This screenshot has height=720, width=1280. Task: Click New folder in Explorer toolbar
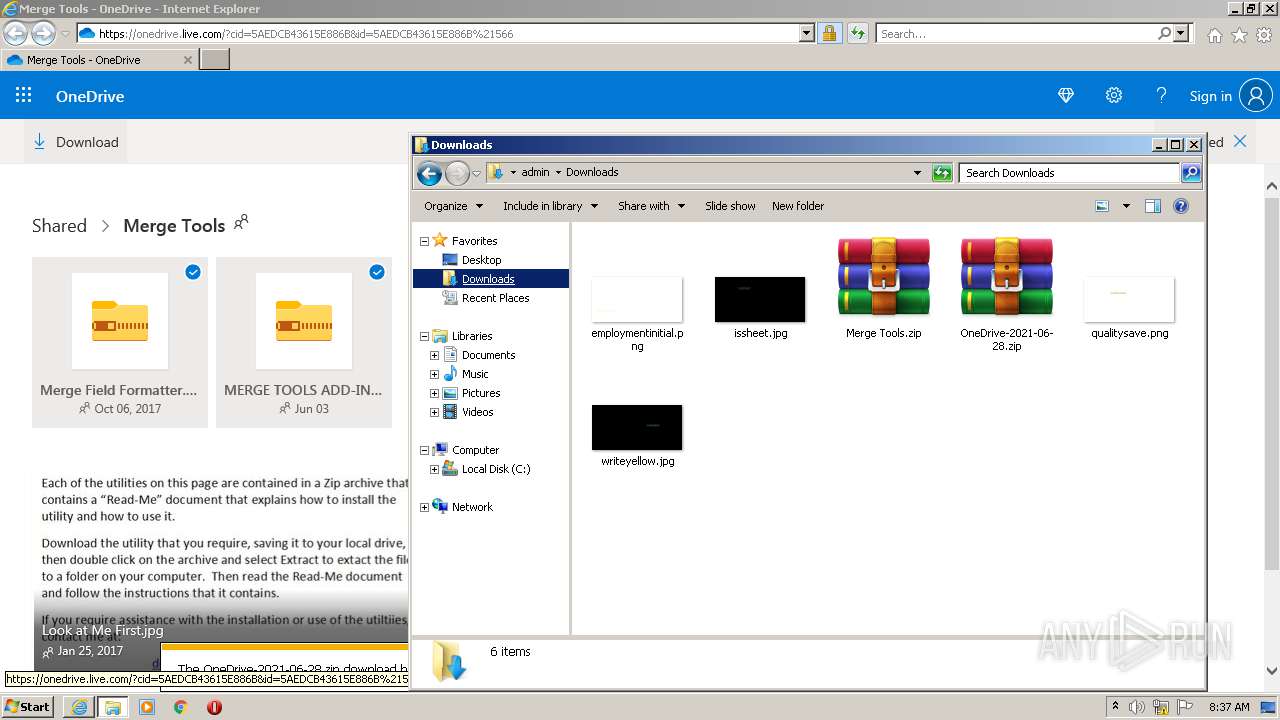798,206
